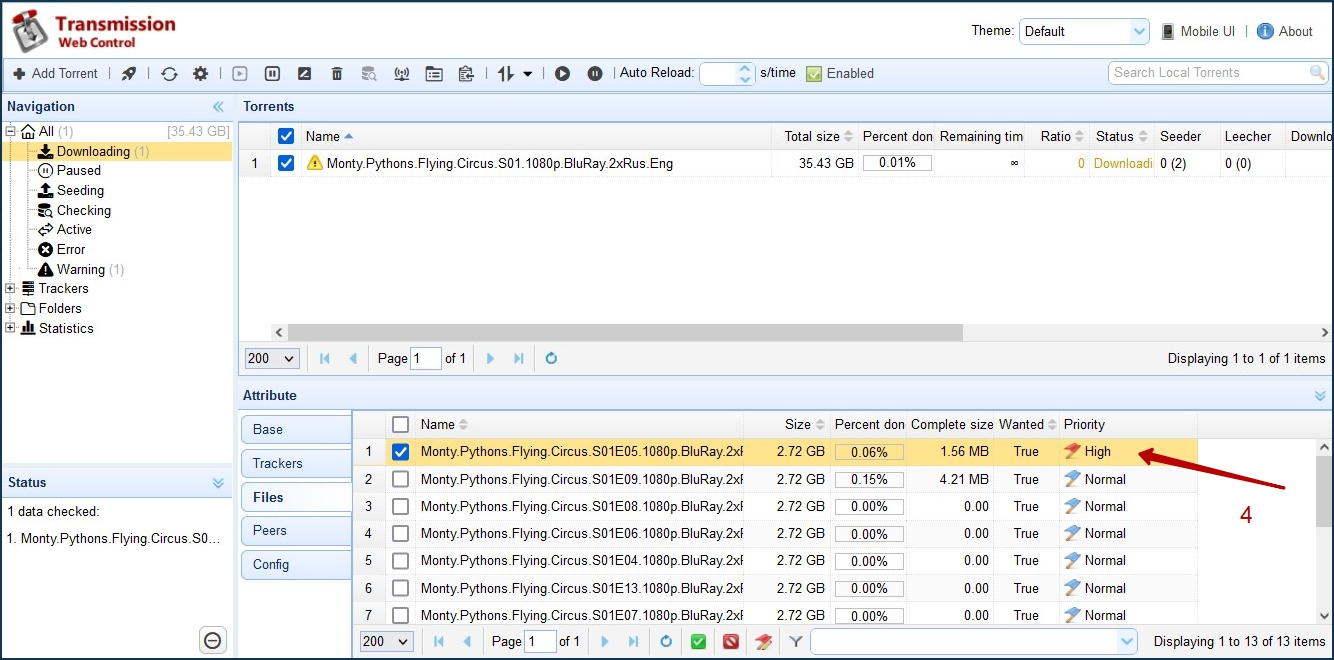
Task: Pause selected torrents with the toolbar pause-box icon
Action: [271, 73]
